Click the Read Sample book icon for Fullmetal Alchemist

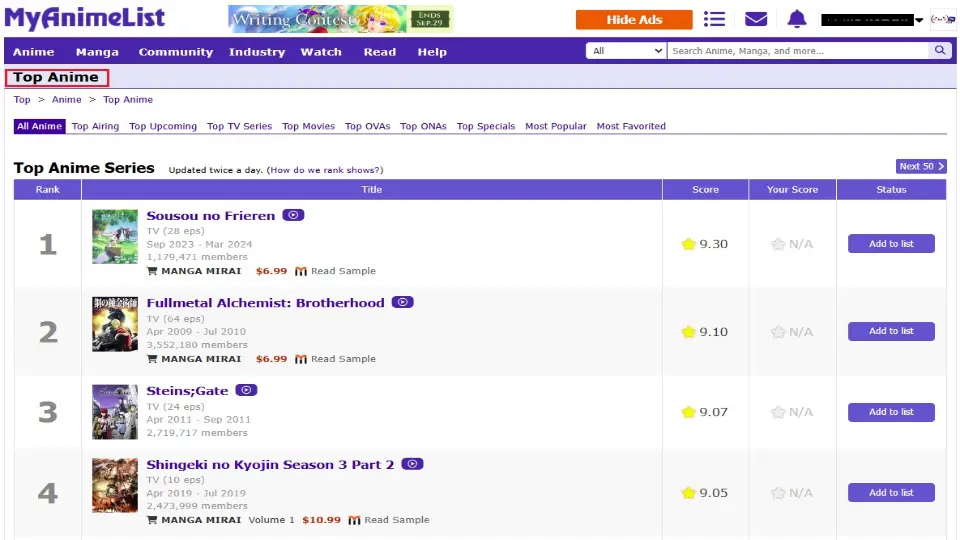[301, 359]
